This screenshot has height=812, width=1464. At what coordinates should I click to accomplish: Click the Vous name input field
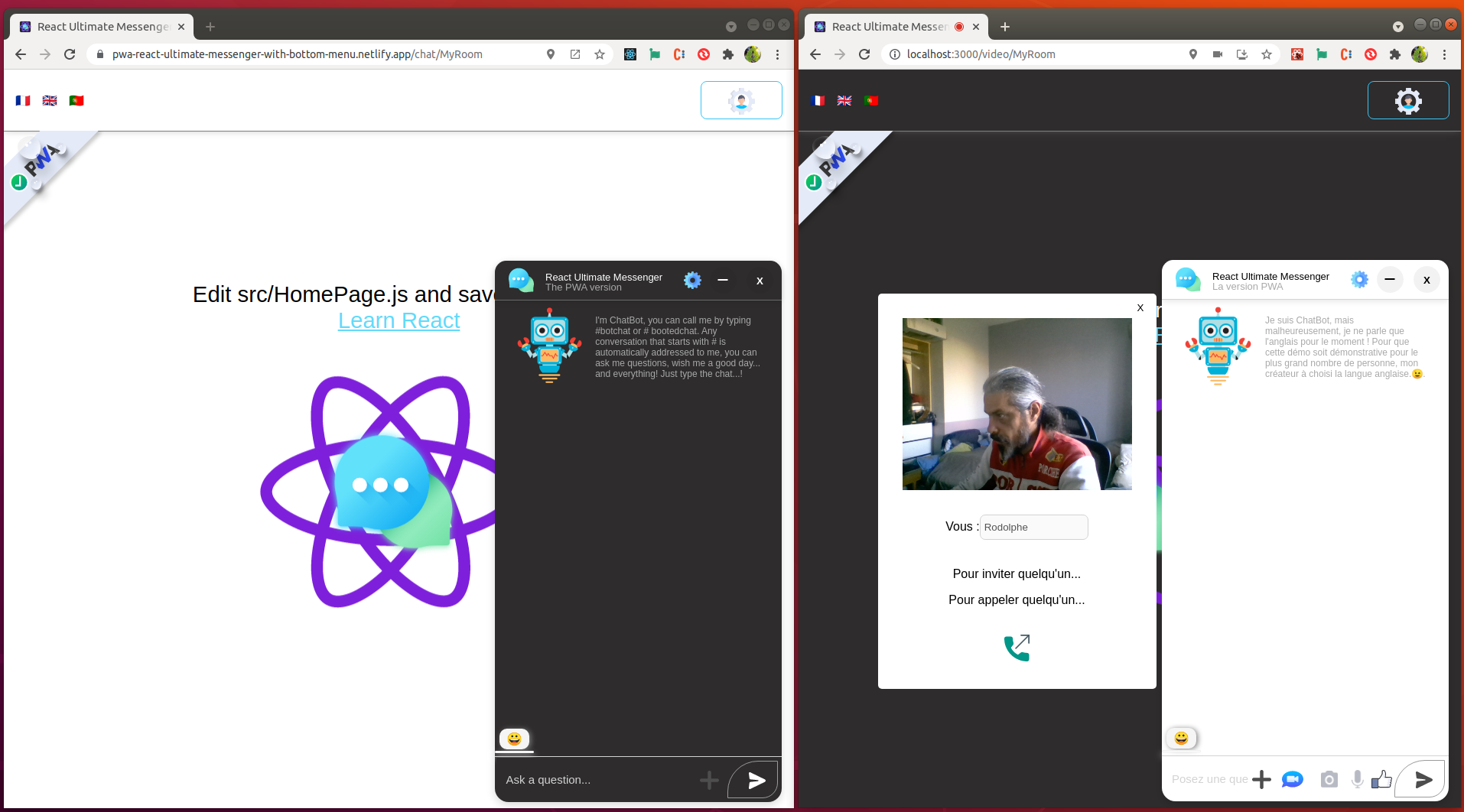coord(1033,527)
